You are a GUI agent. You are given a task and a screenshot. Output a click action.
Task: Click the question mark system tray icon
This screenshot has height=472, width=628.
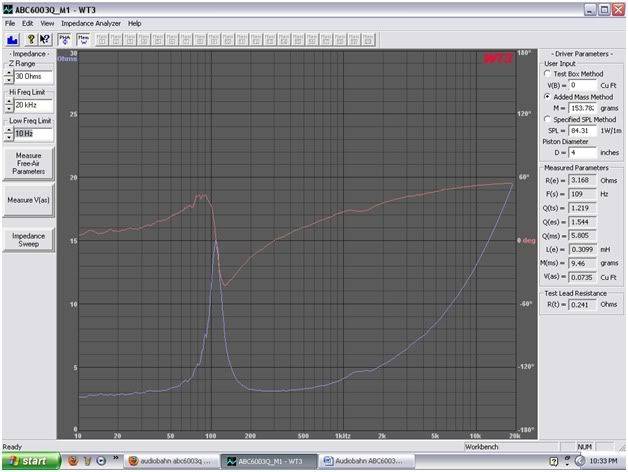point(554,462)
